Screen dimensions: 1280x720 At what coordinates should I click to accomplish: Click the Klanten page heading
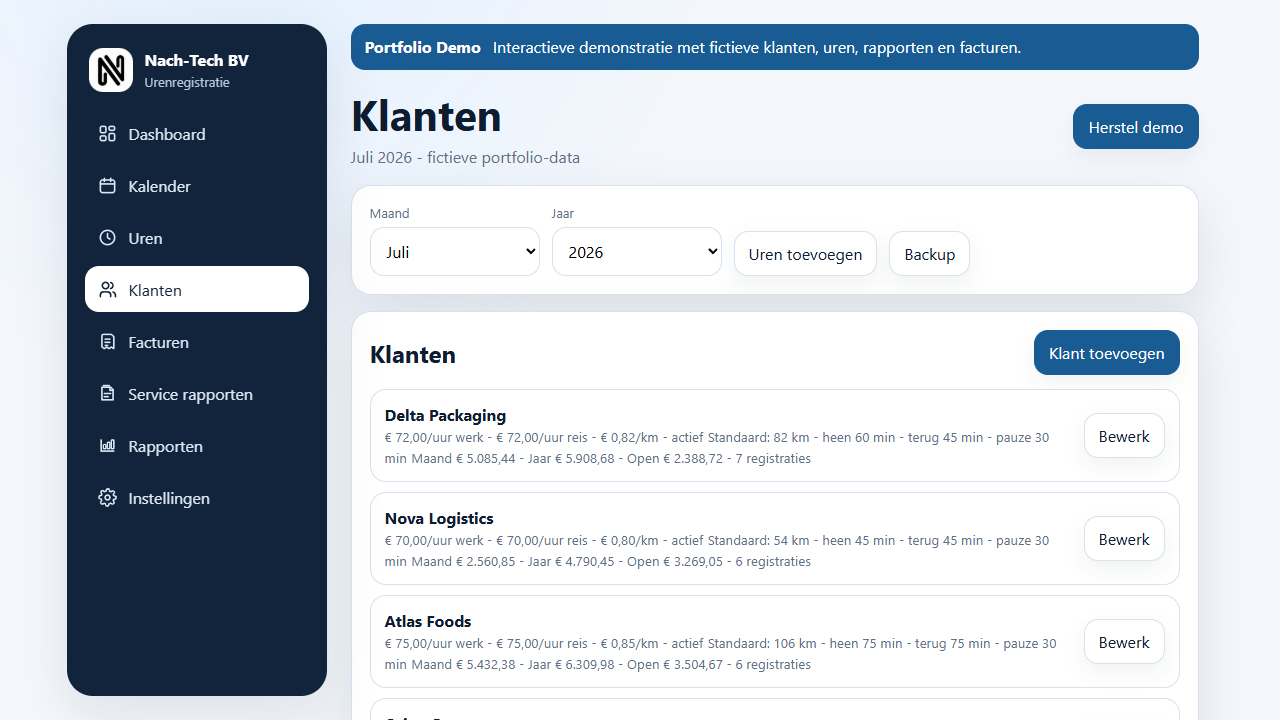pyautogui.click(x=426, y=117)
